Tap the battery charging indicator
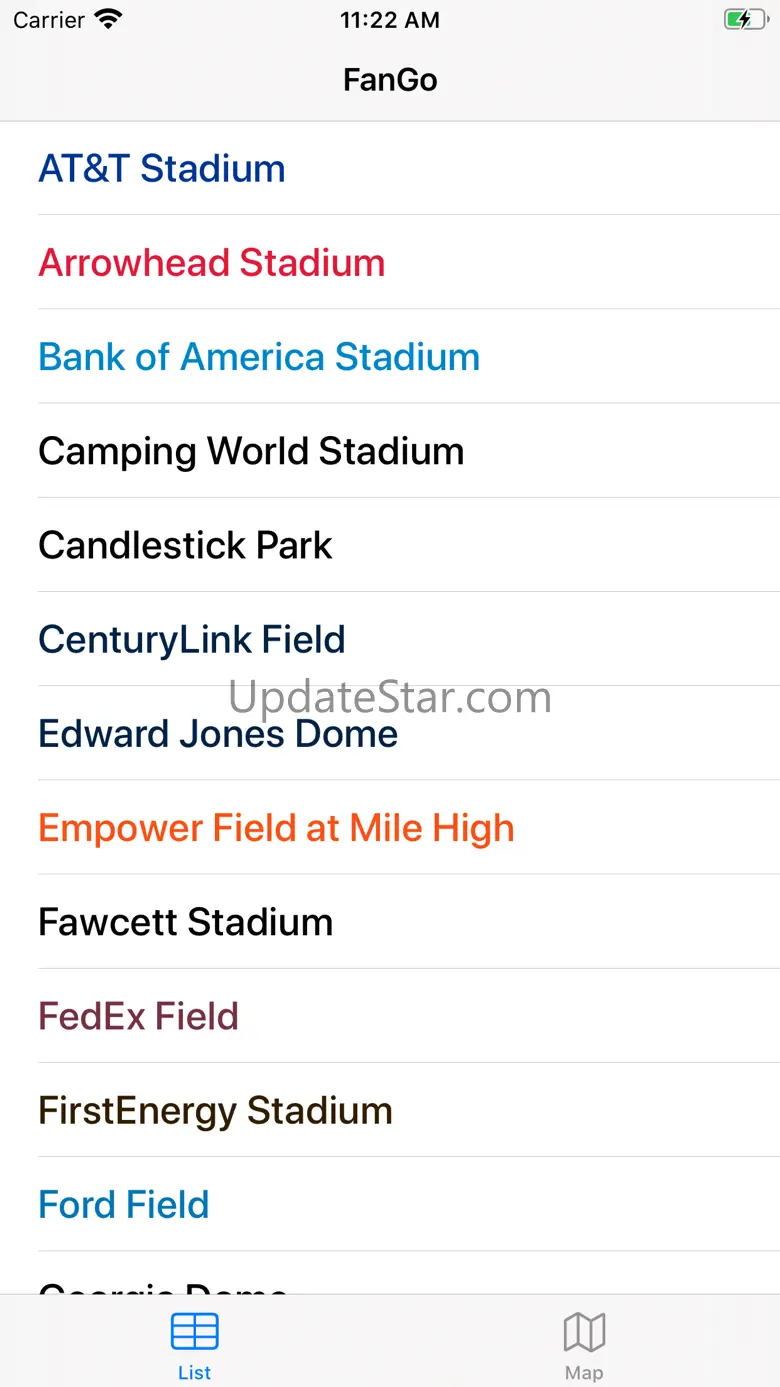Image resolution: width=780 pixels, height=1387 pixels. click(x=745, y=19)
